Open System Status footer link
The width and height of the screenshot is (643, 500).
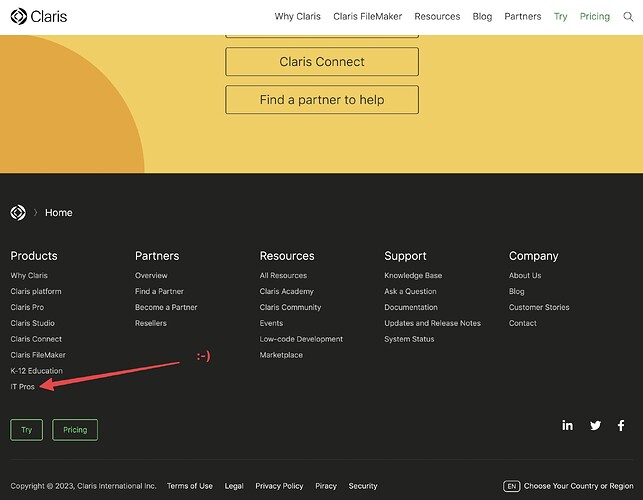click(x=409, y=339)
